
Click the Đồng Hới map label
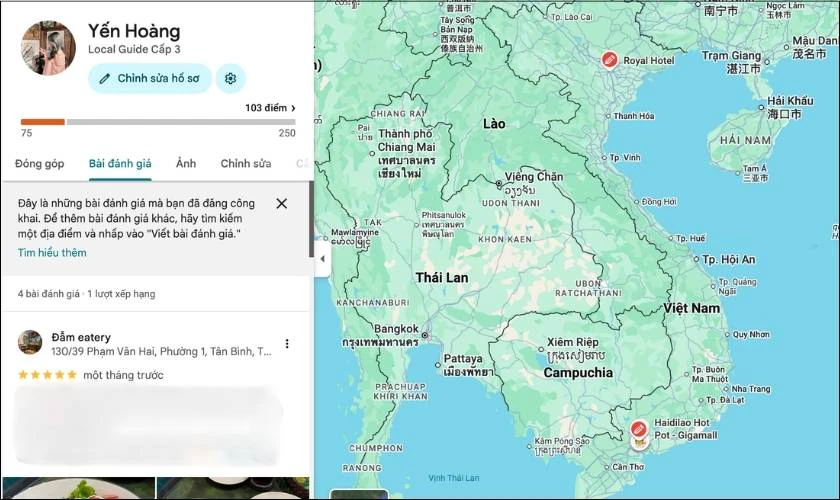(x=658, y=202)
